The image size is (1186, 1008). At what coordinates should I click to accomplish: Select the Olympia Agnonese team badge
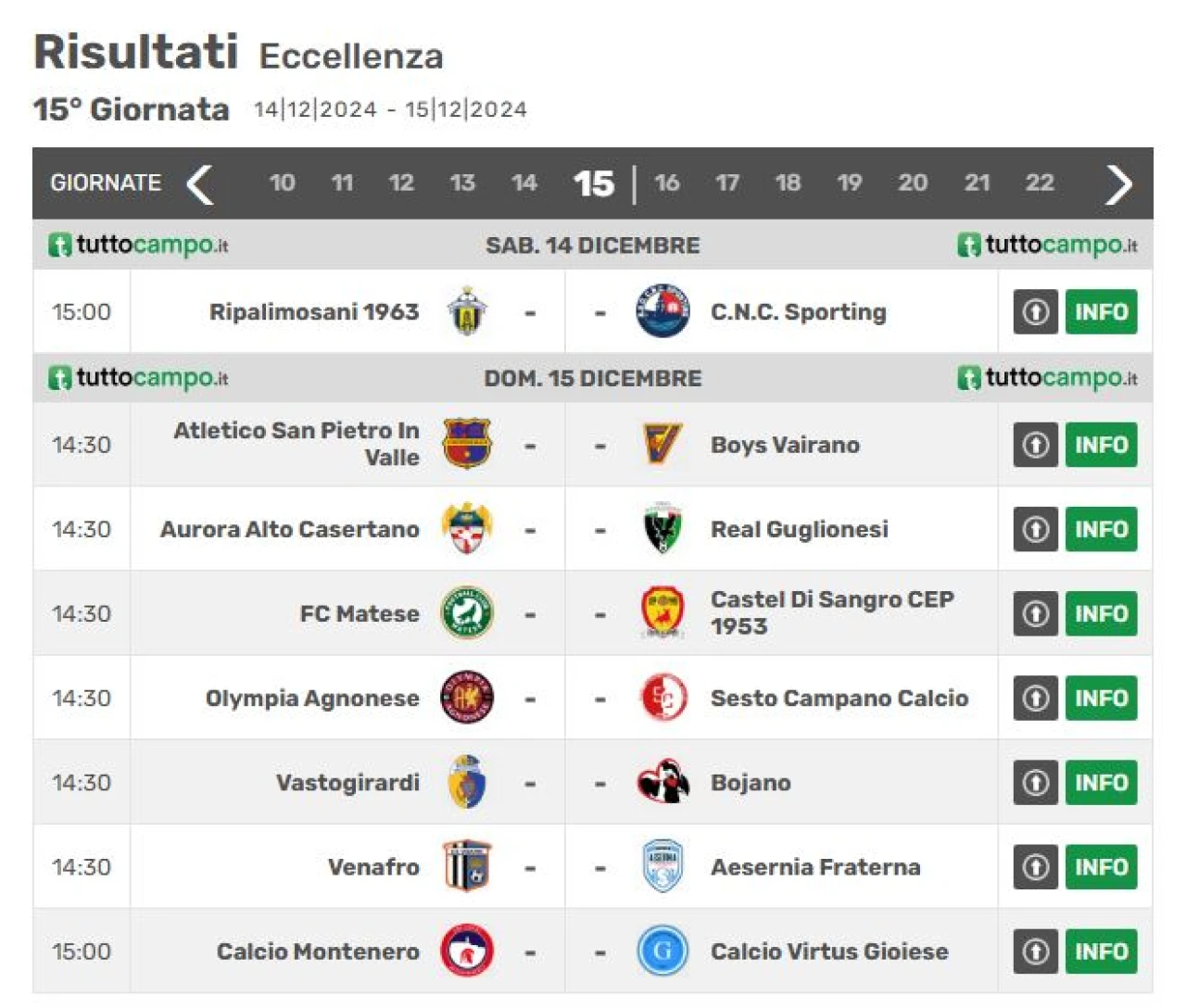[x=467, y=698]
